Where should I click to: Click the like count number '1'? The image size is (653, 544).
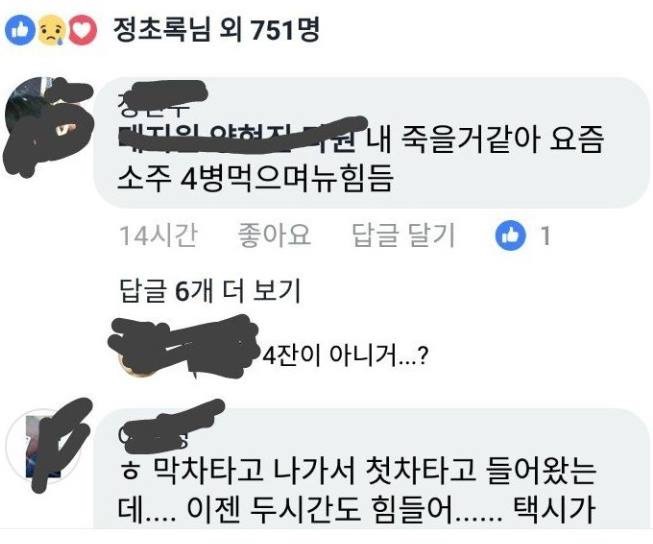[545, 235]
